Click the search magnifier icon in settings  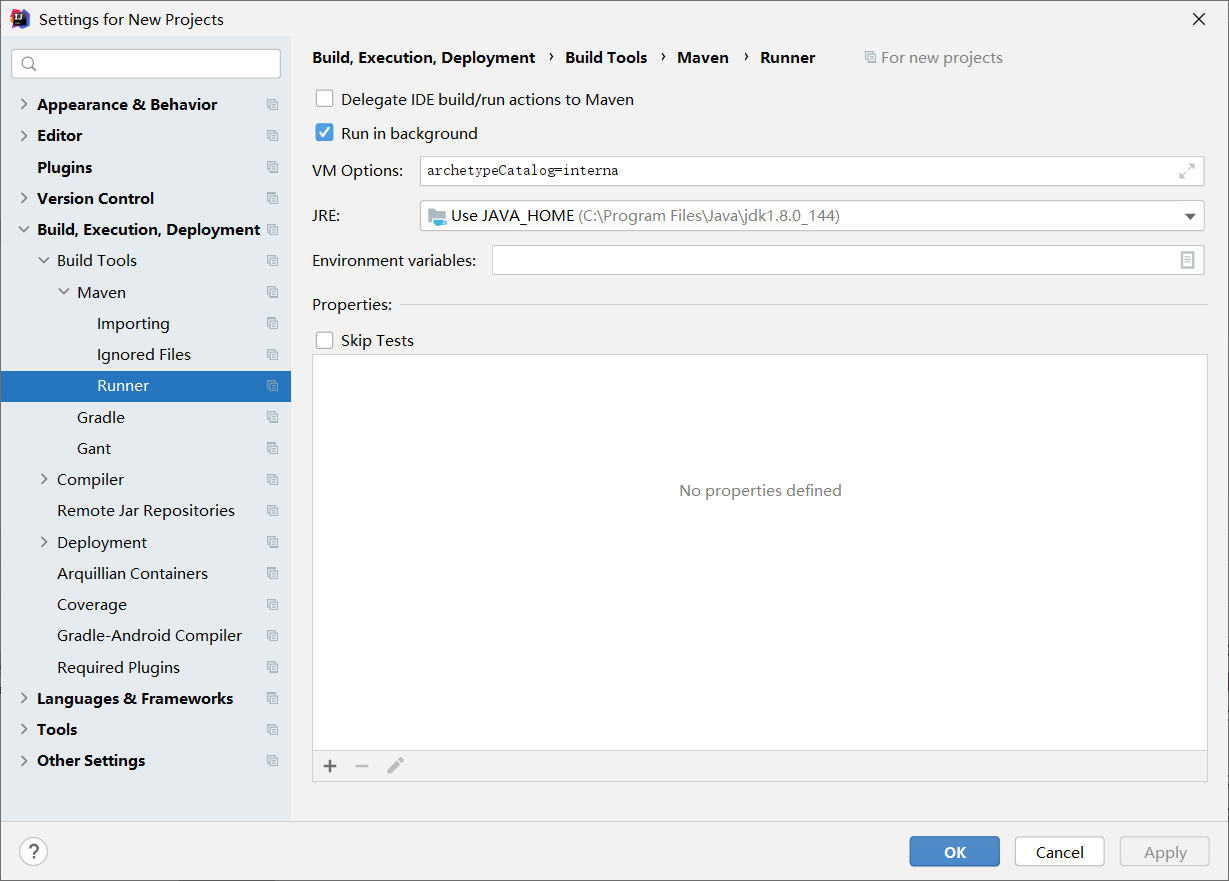pos(29,64)
